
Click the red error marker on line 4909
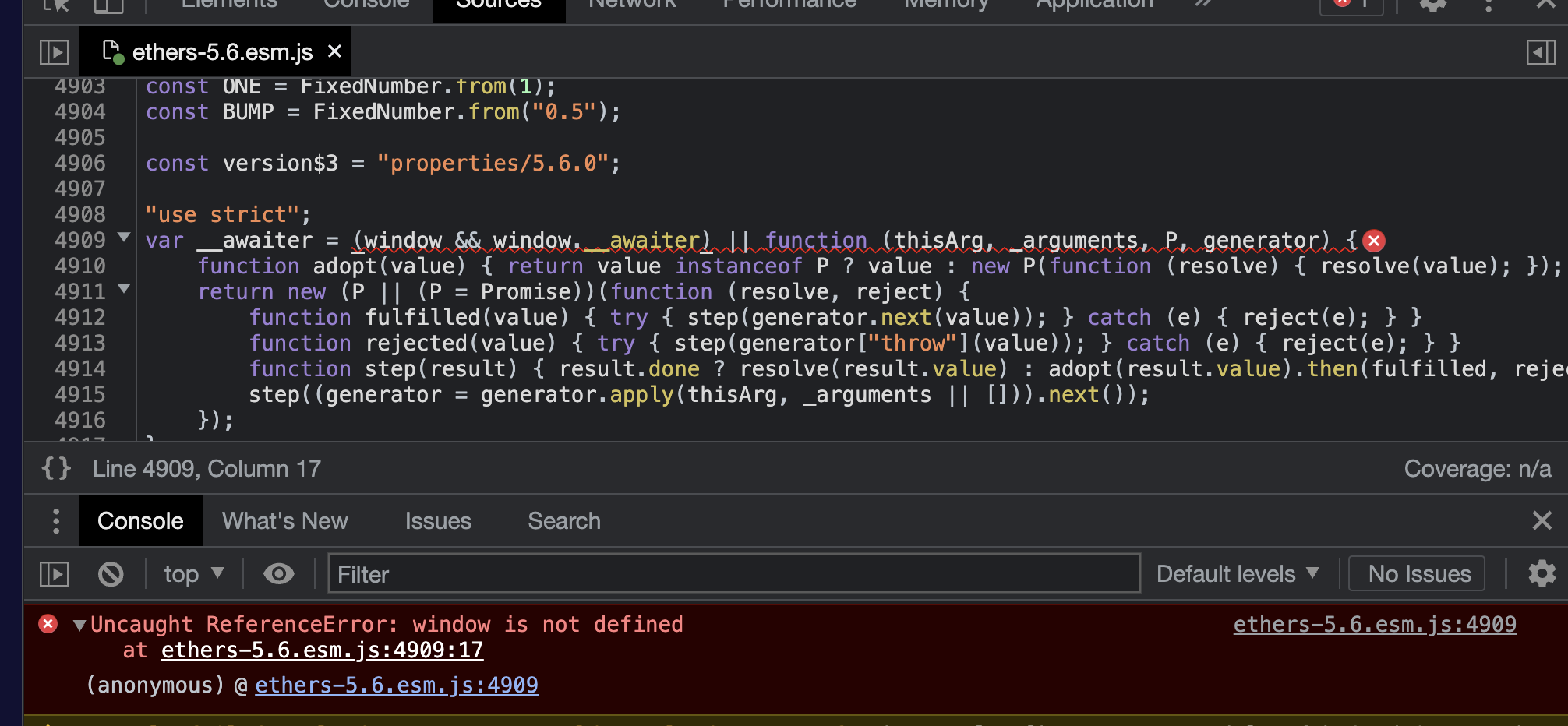pos(1374,241)
